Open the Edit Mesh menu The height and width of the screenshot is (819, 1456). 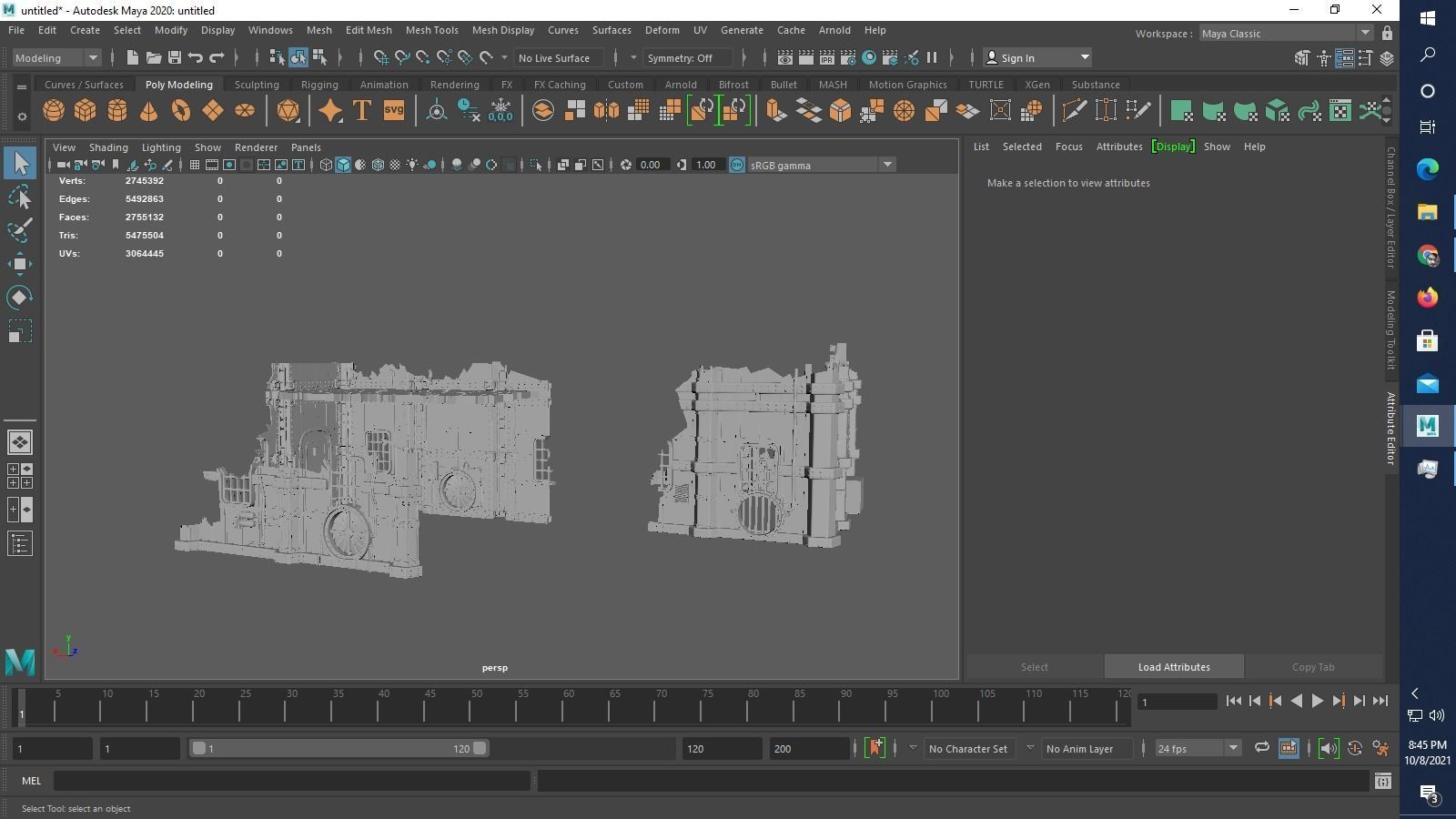coord(369,30)
